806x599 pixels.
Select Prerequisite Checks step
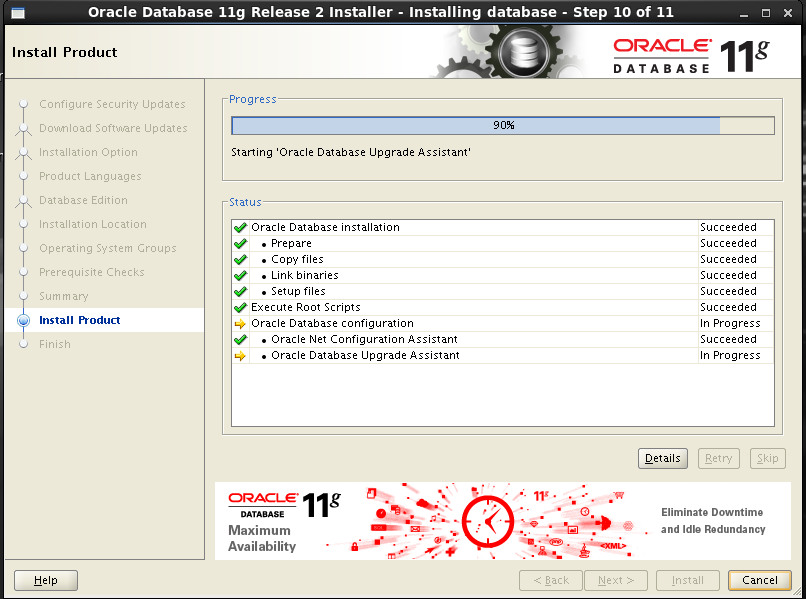click(x=91, y=272)
